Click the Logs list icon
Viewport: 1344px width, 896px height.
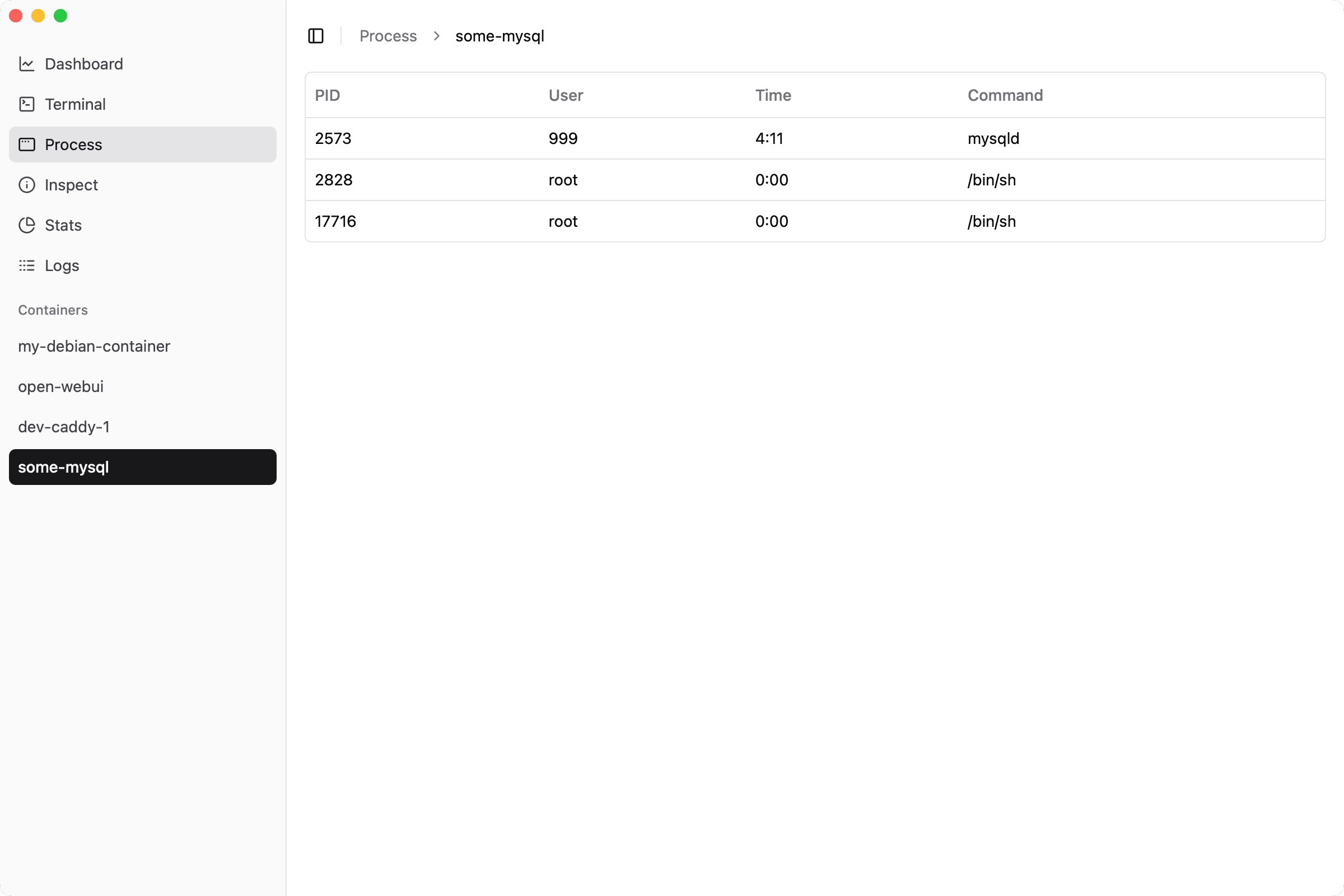[26, 265]
